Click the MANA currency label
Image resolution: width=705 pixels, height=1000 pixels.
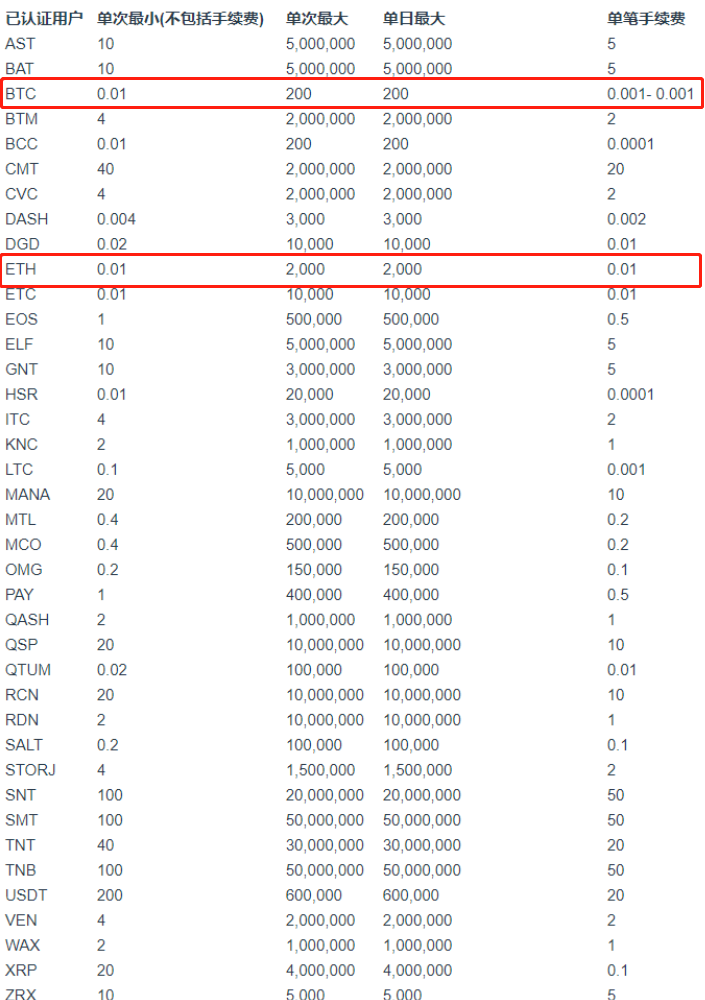pyautogui.click(x=27, y=494)
